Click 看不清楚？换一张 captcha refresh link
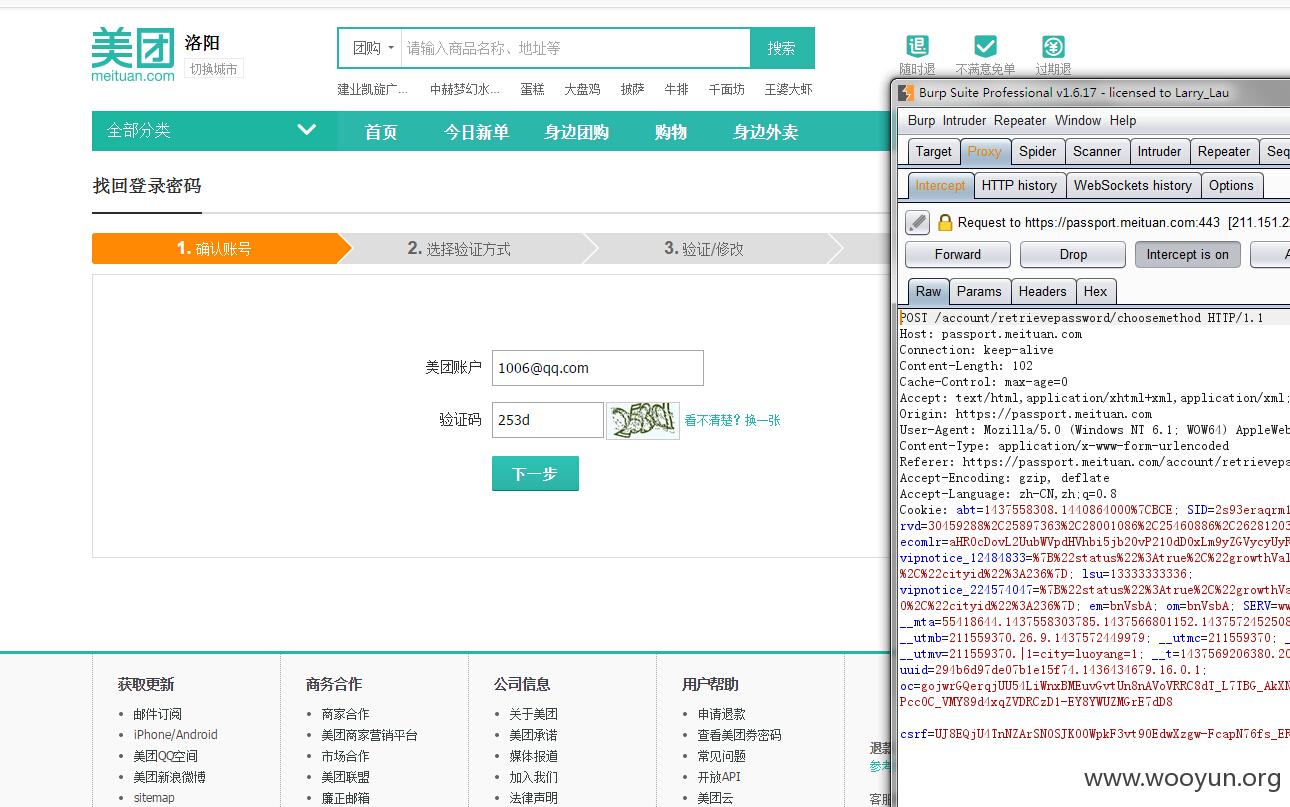Viewport: 1290px width, 807px height. 732,420
